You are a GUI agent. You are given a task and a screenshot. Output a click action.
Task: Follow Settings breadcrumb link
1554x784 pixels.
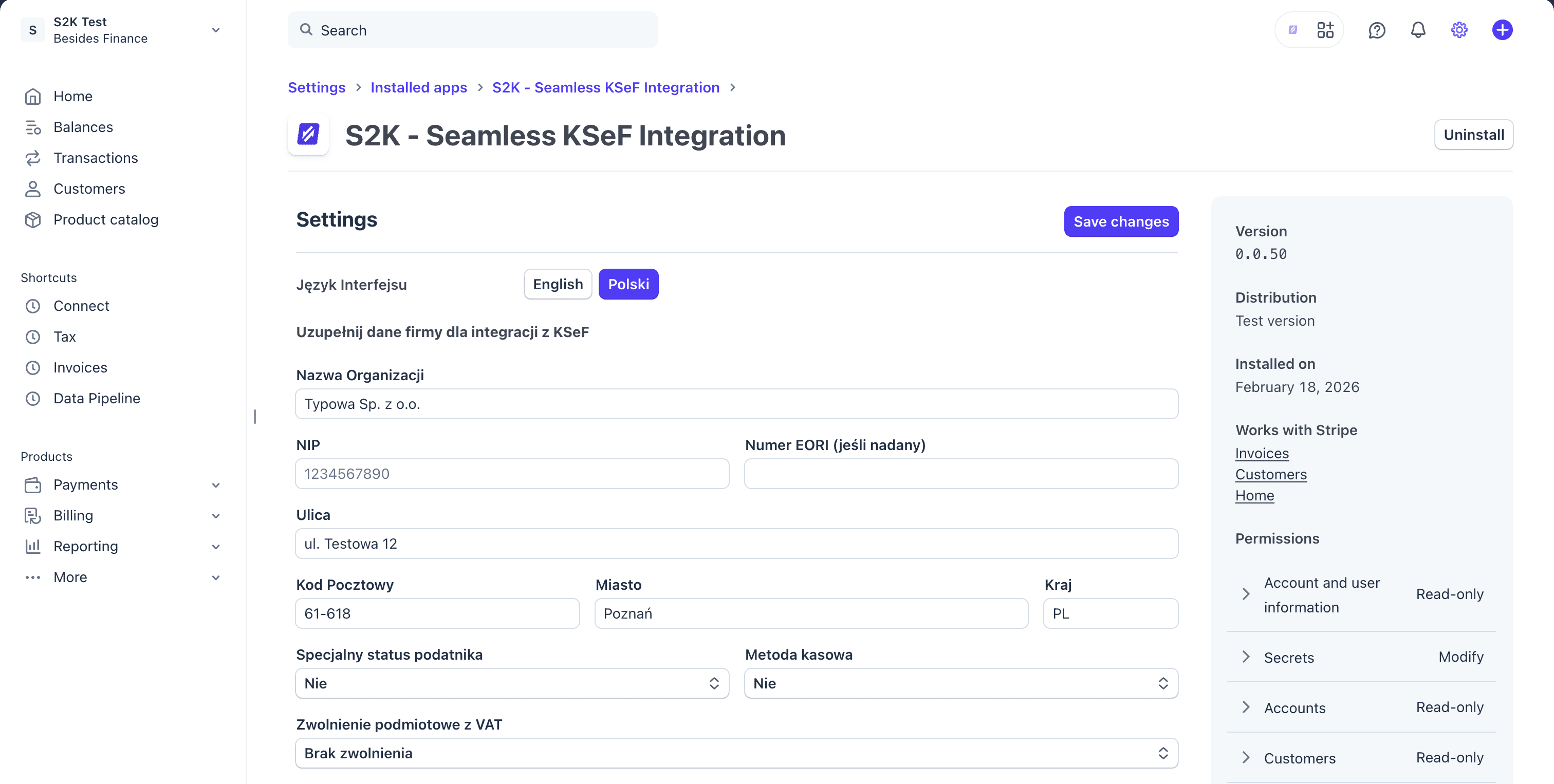pyautogui.click(x=316, y=87)
